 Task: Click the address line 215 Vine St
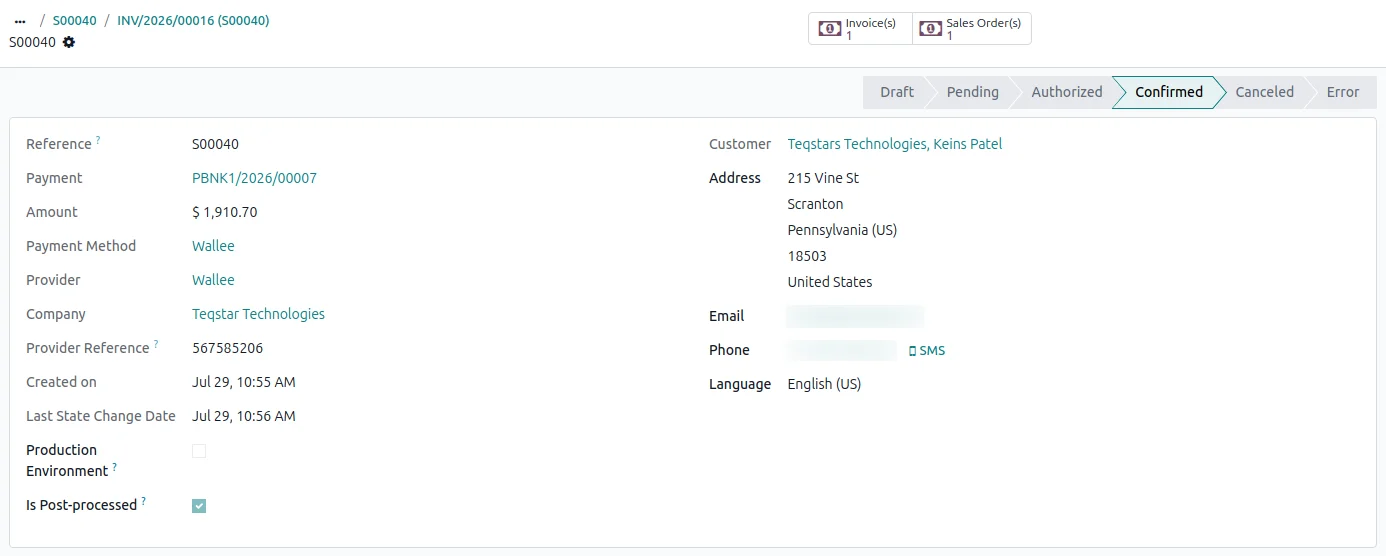tap(823, 178)
